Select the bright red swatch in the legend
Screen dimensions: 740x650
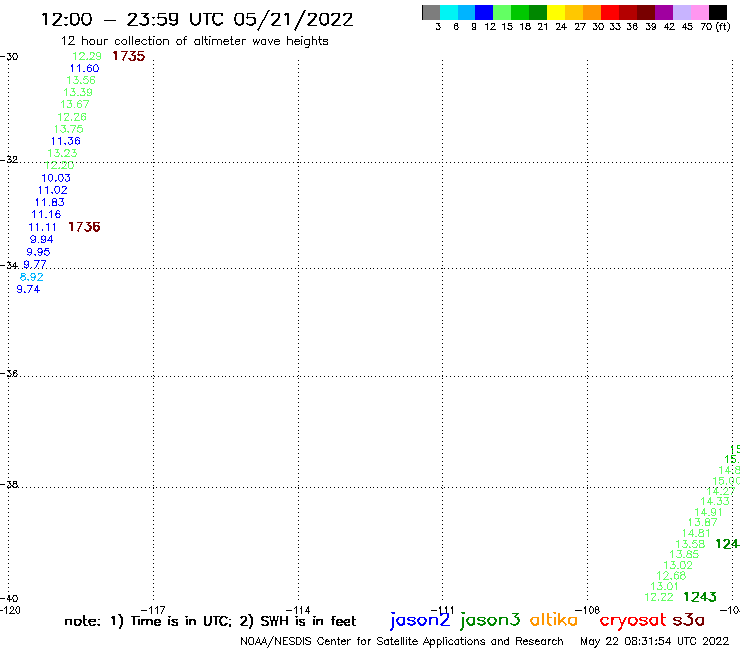coord(610,12)
